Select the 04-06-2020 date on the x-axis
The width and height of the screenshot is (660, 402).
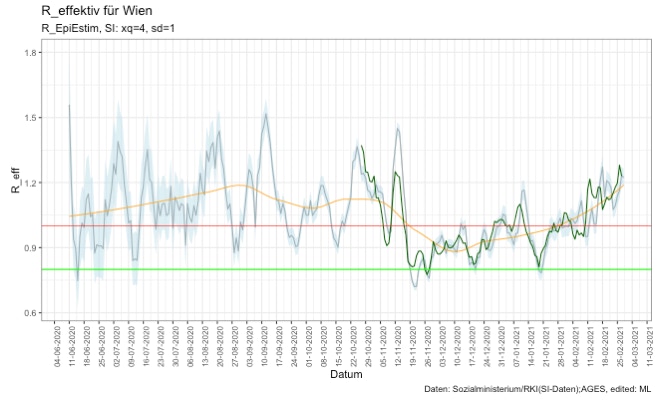pos(59,343)
